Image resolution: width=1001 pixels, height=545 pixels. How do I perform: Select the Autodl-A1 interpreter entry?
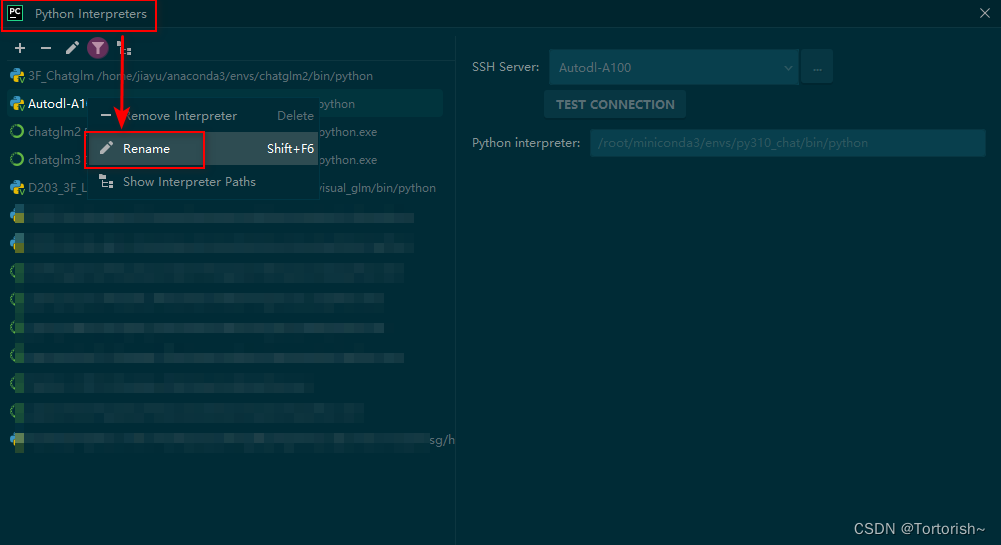[225, 103]
